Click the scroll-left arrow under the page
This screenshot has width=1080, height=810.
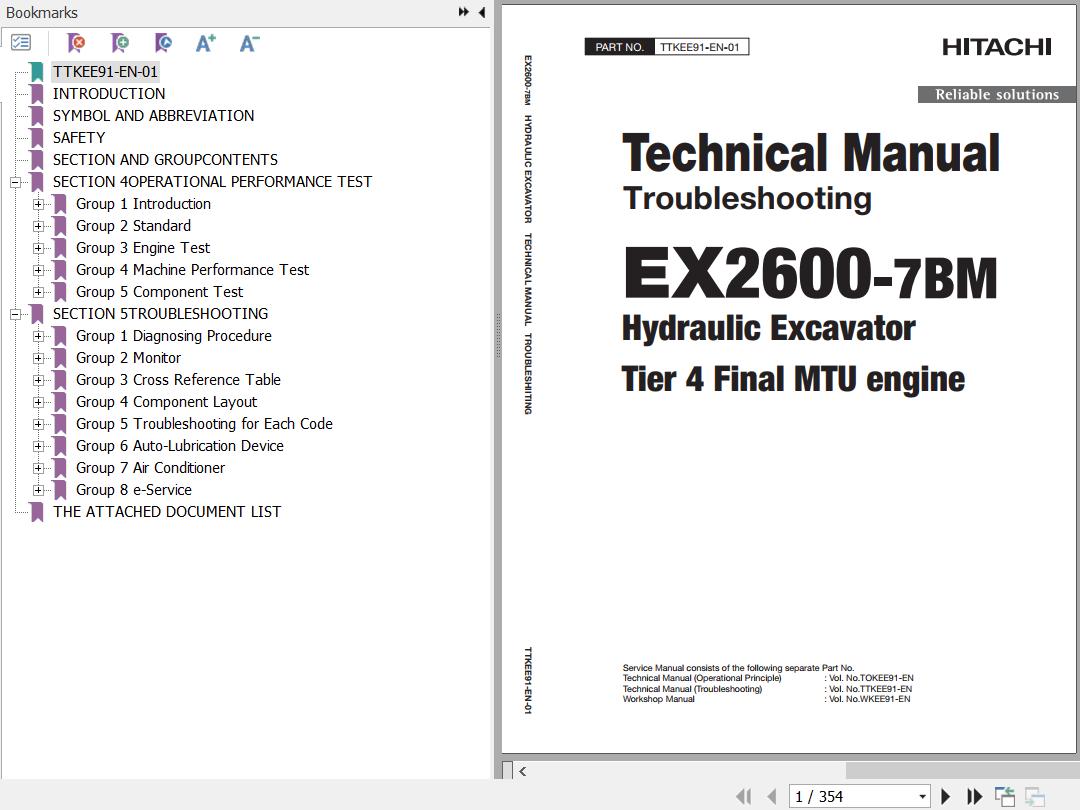[523, 771]
